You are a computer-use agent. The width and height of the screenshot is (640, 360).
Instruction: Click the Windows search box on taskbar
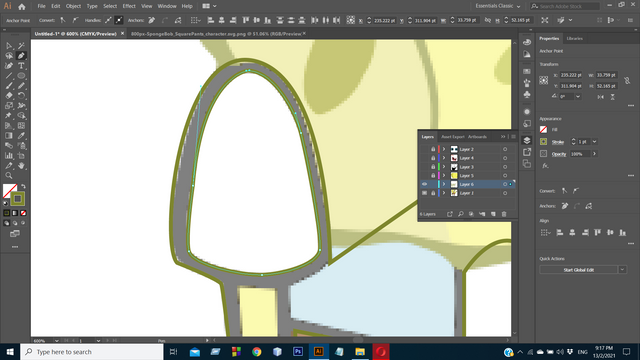(92, 352)
